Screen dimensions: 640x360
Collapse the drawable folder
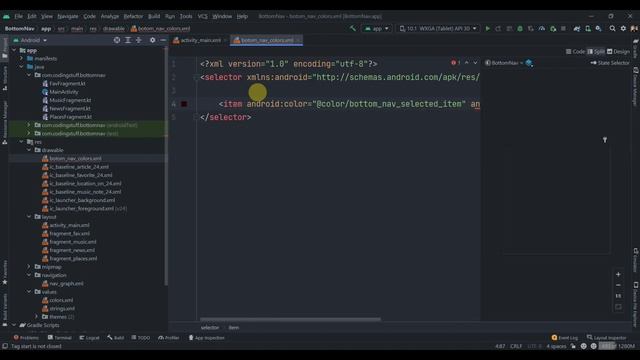pyautogui.click(x=29, y=150)
